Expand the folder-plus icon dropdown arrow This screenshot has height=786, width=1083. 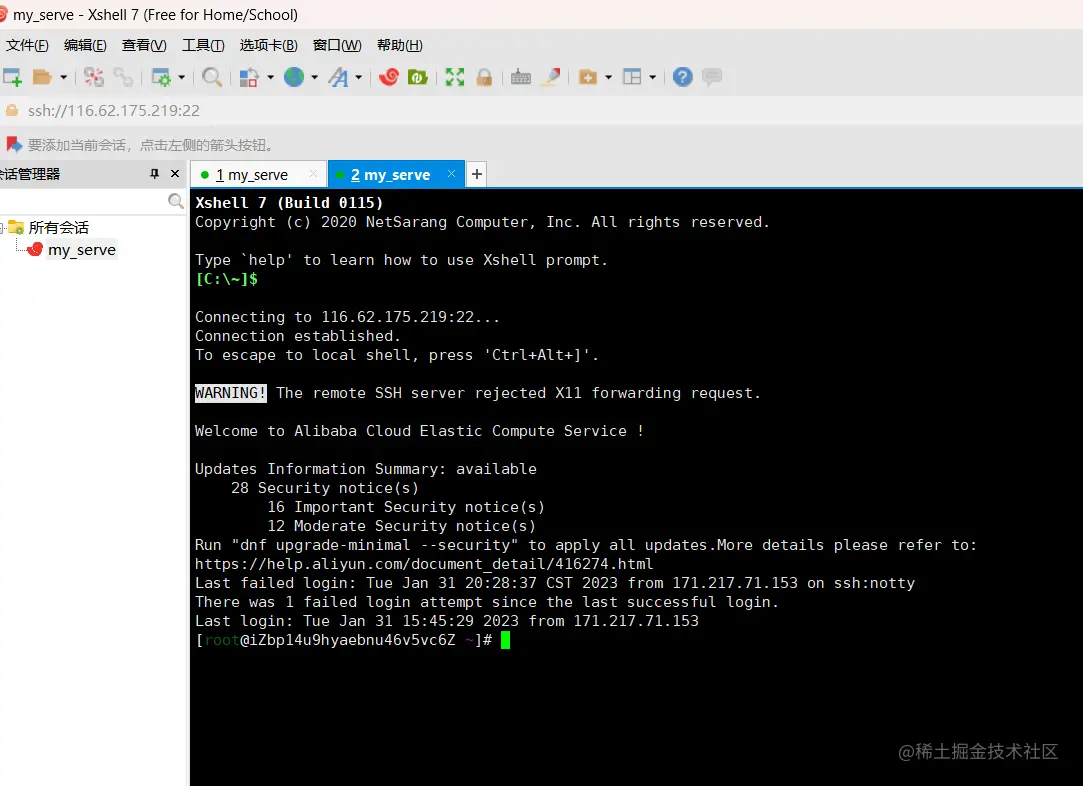tap(608, 77)
